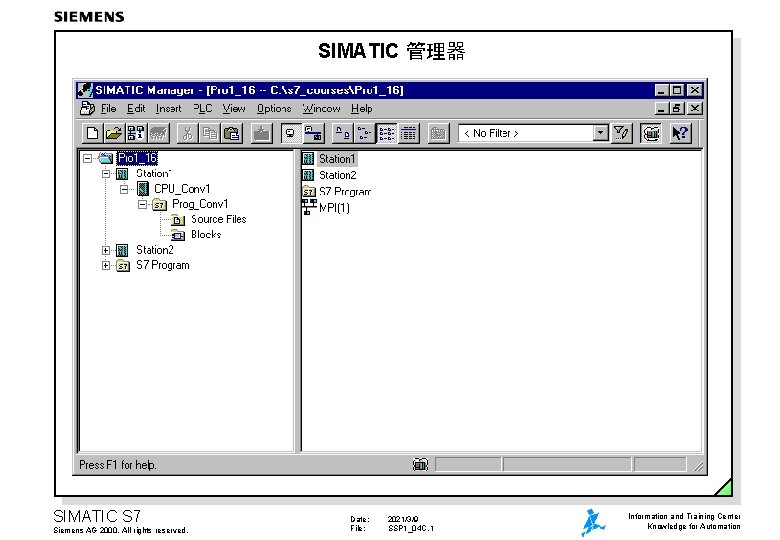Click the Accessible Nodes toolbar icon
This screenshot has height=540, width=780.
click(135, 133)
